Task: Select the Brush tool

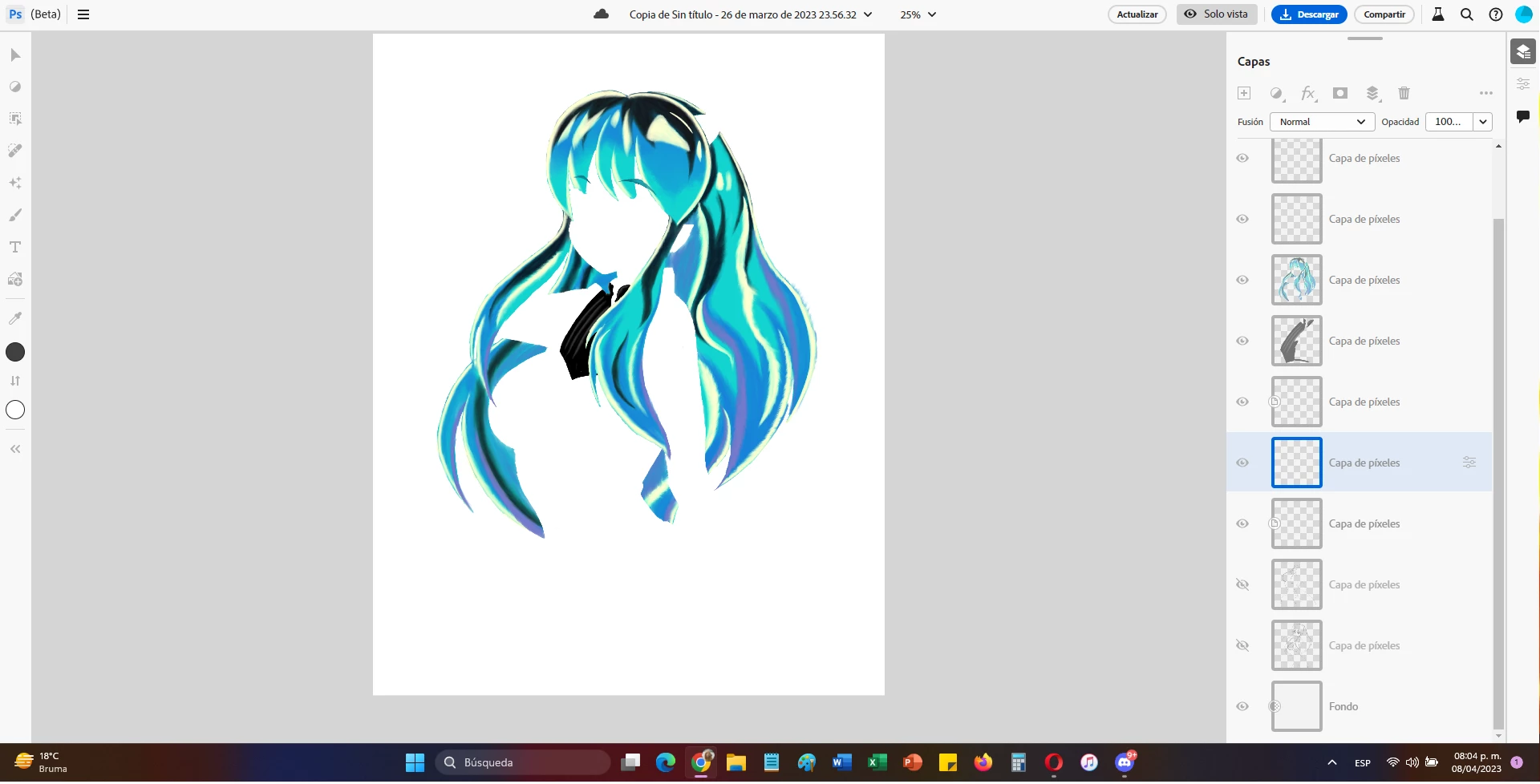Action: [x=15, y=215]
